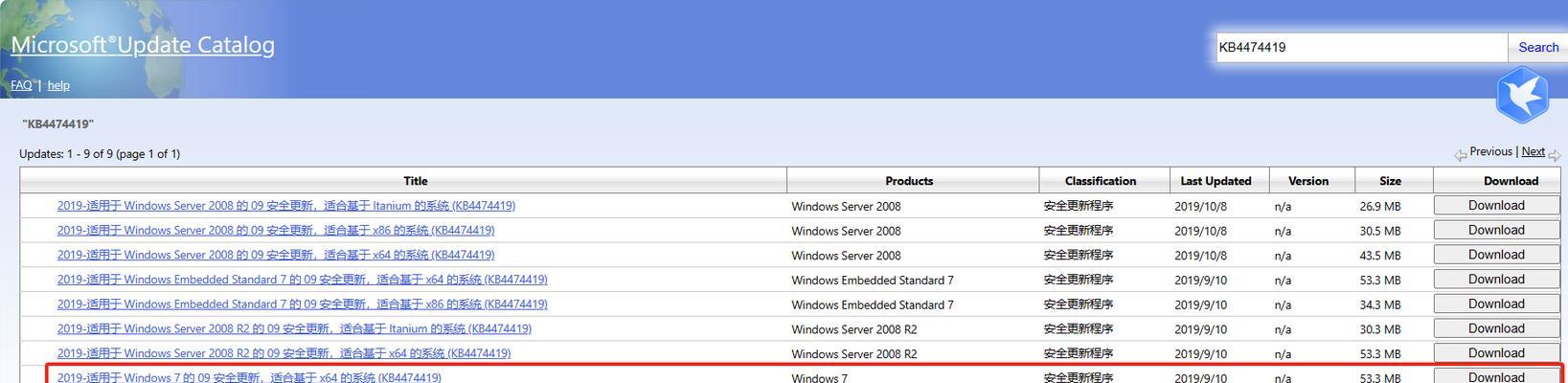Sort by Last Updated column header

(x=1216, y=181)
